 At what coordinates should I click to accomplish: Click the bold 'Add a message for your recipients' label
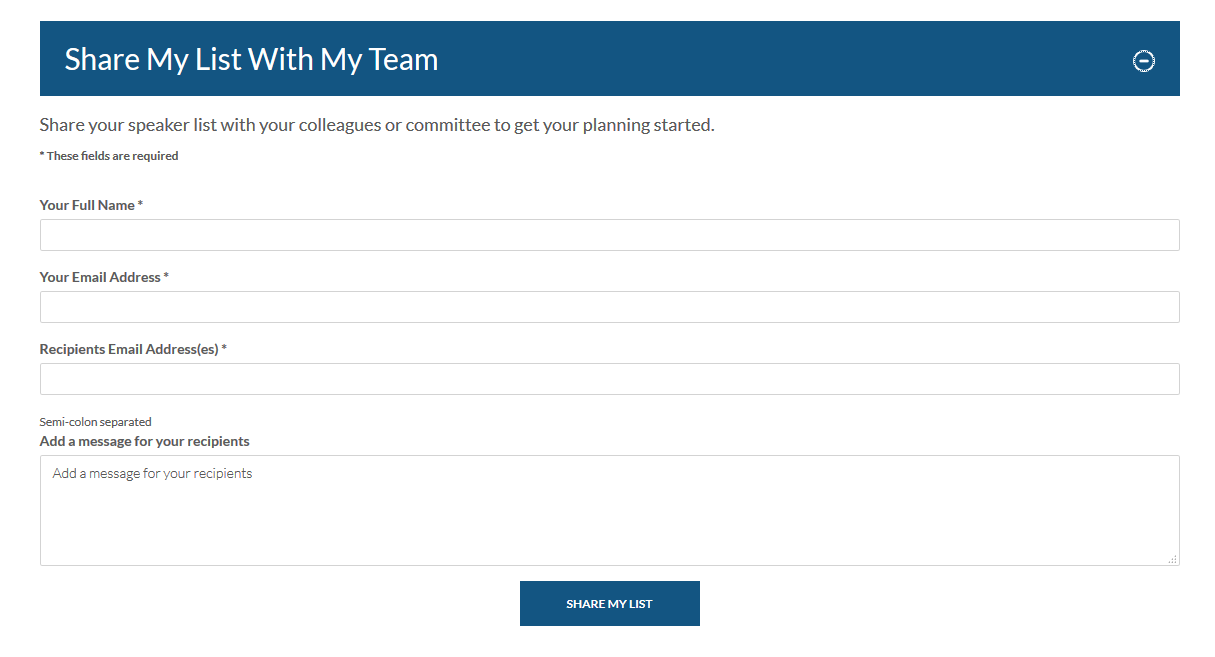(144, 441)
